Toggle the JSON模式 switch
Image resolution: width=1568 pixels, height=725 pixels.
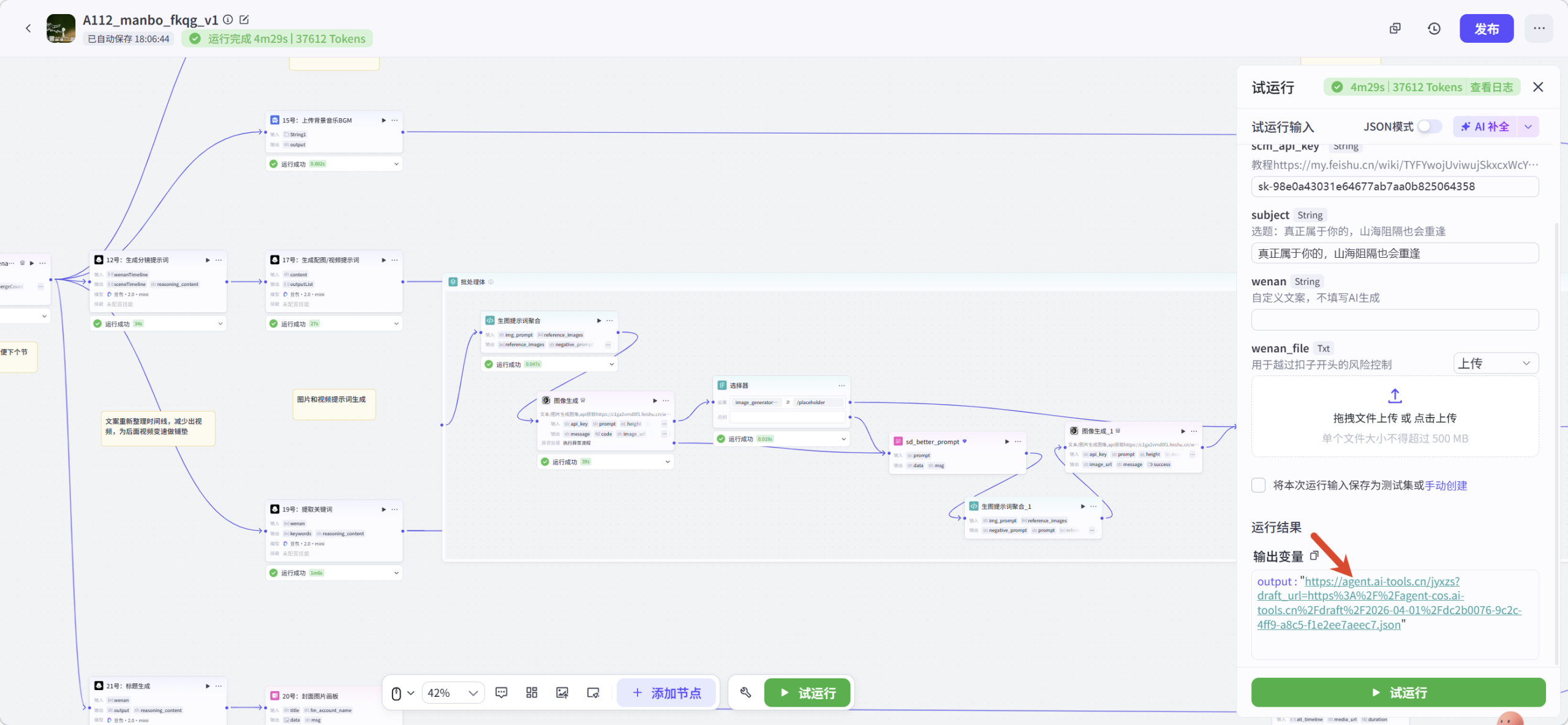tap(1430, 127)
